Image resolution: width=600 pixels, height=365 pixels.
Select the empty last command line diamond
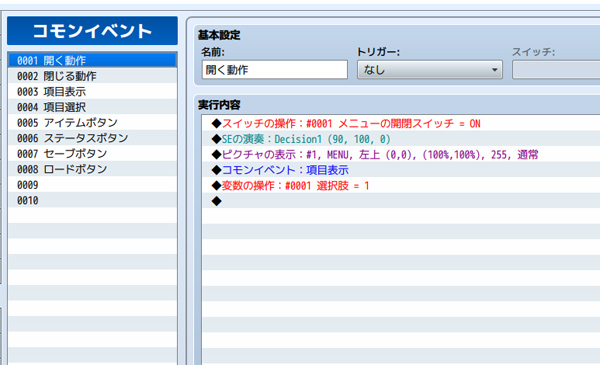coord(401,200)
